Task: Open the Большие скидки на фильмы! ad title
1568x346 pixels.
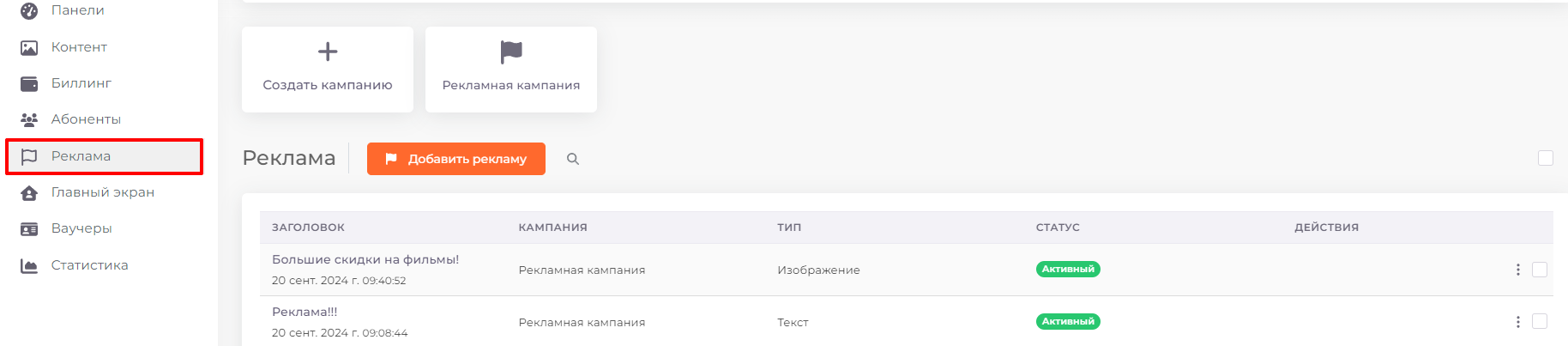Action: click(x=365, y=259)
